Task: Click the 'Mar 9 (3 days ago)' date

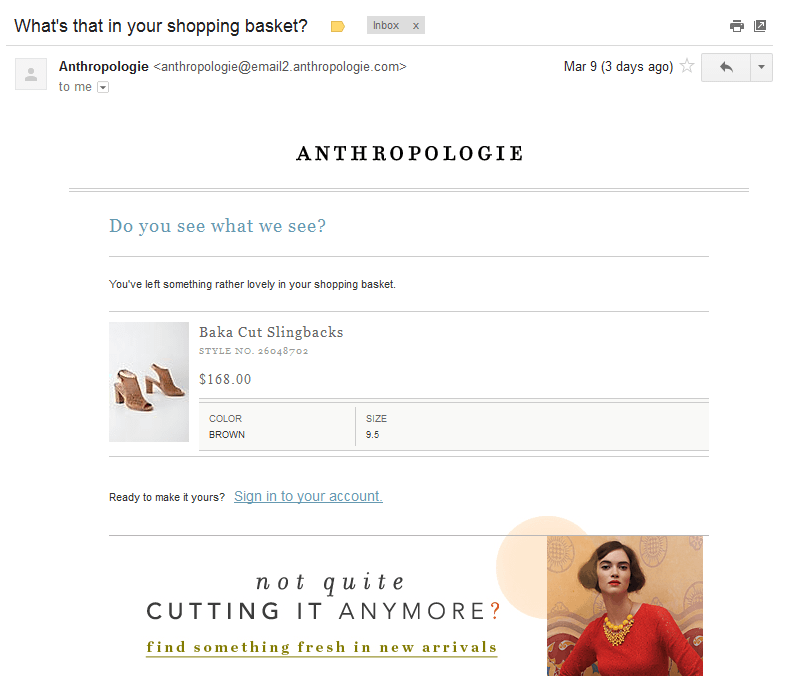Action: click(x=618, y=67)
